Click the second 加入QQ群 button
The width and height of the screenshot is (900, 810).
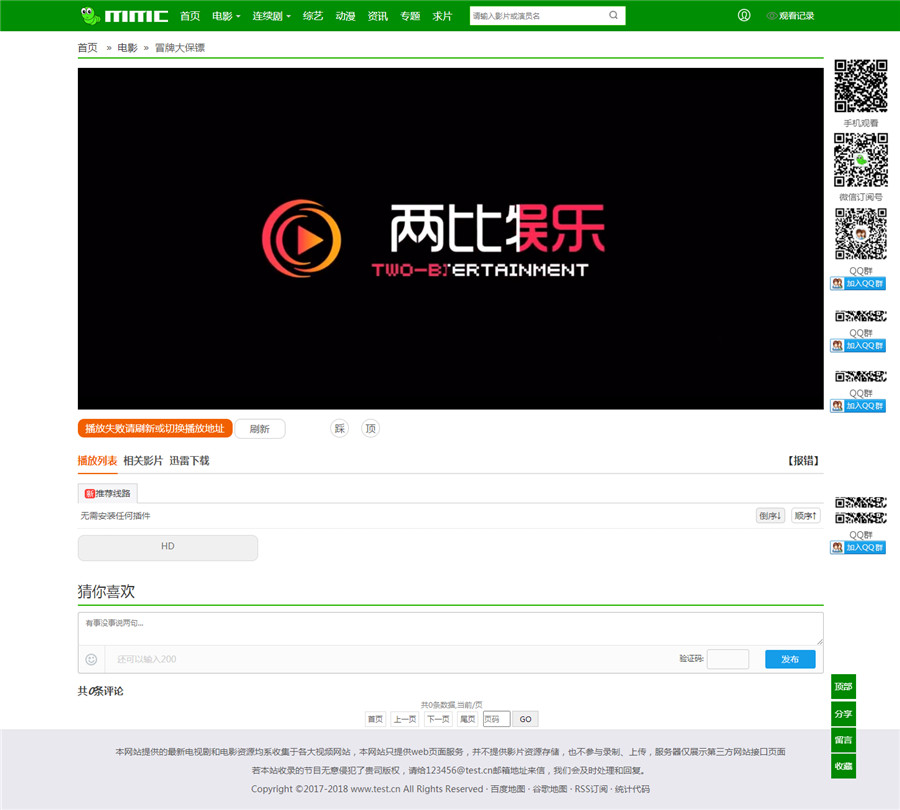tap(858, 346)
